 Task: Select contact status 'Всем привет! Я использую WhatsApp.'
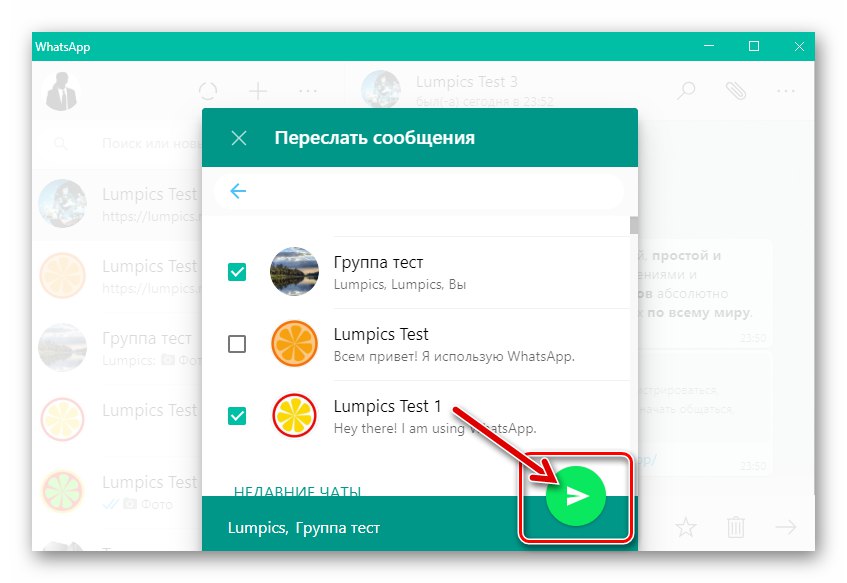[x=454, y=356]
